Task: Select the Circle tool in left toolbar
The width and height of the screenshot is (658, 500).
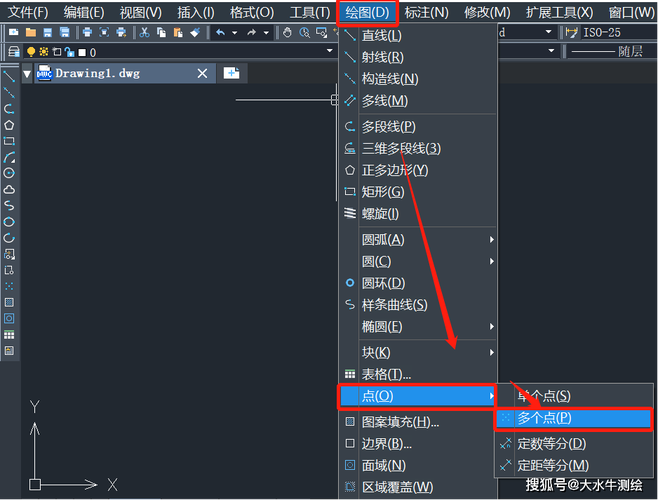Action: (9, 173)
